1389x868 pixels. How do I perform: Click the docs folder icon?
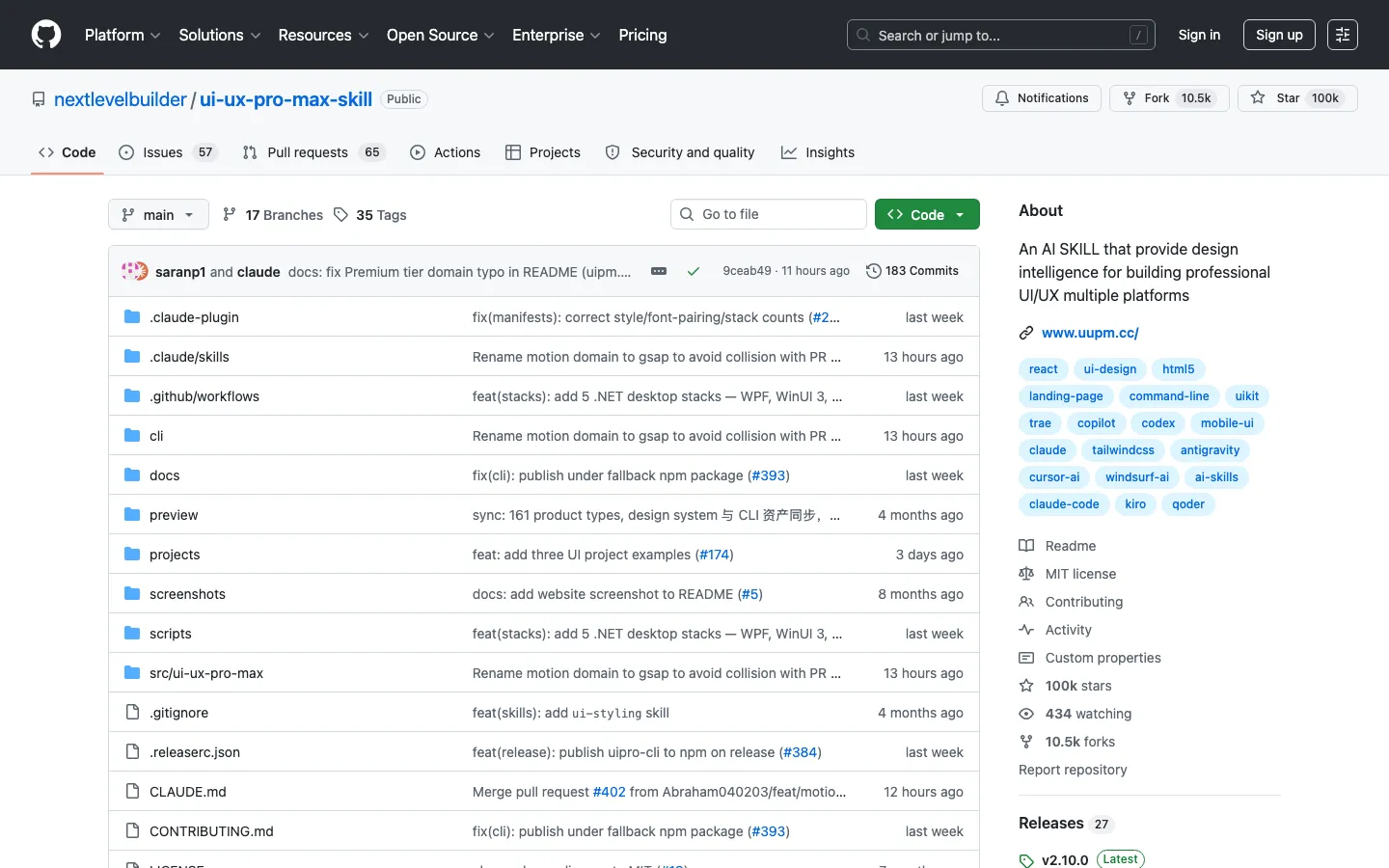point(132,475)
